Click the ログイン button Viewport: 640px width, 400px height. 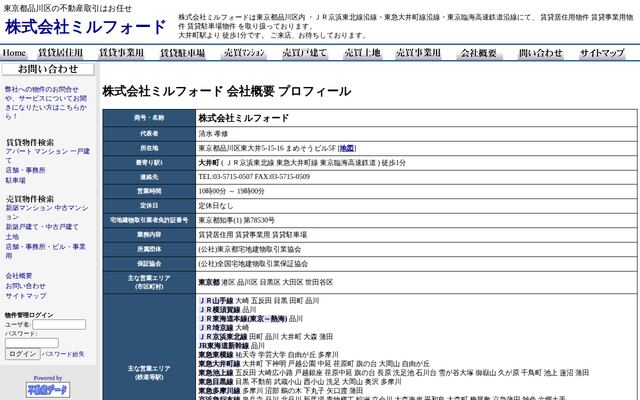click(22, 354)
